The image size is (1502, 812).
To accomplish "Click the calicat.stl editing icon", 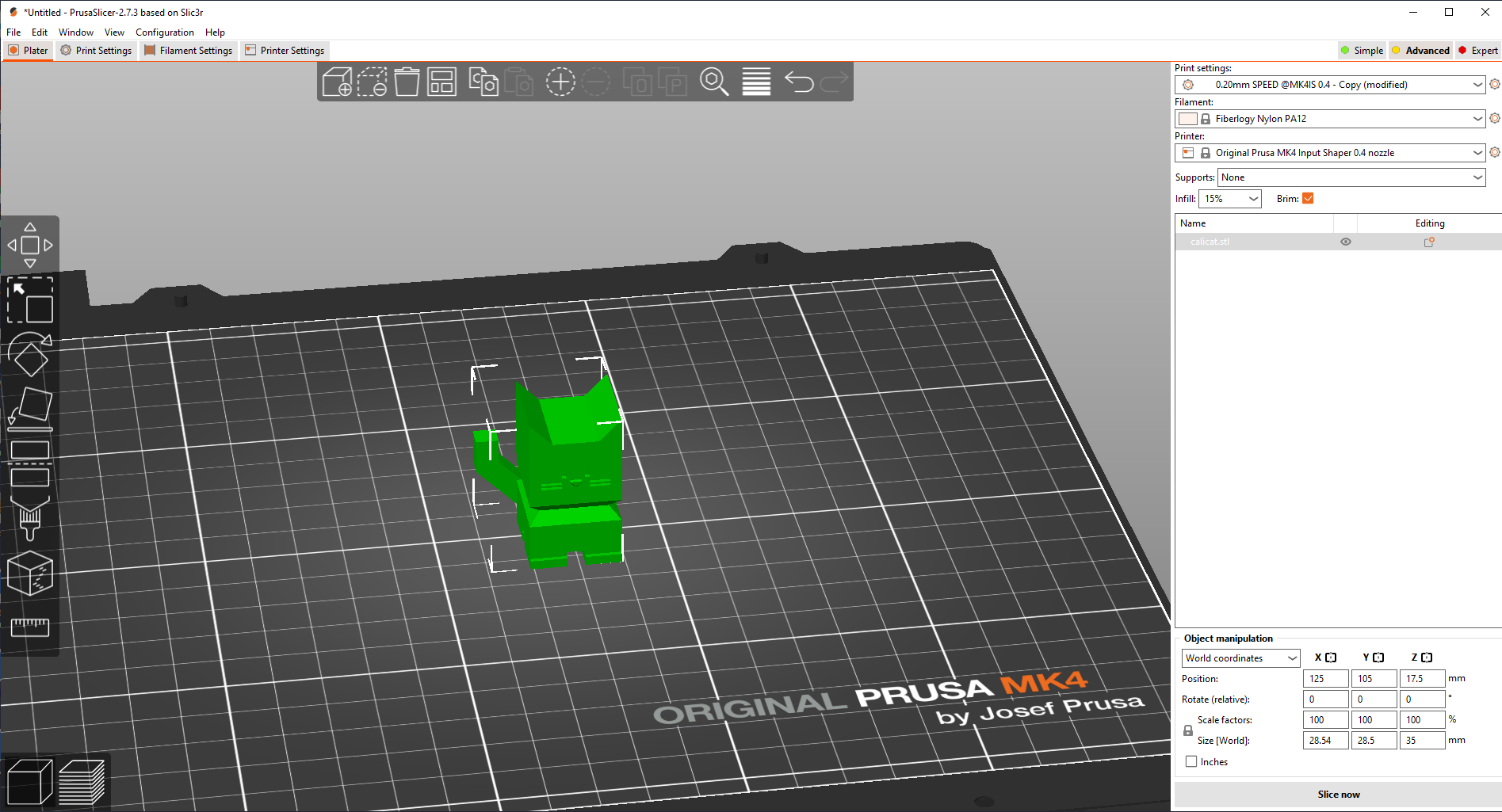I will [x=1429, y=242].
